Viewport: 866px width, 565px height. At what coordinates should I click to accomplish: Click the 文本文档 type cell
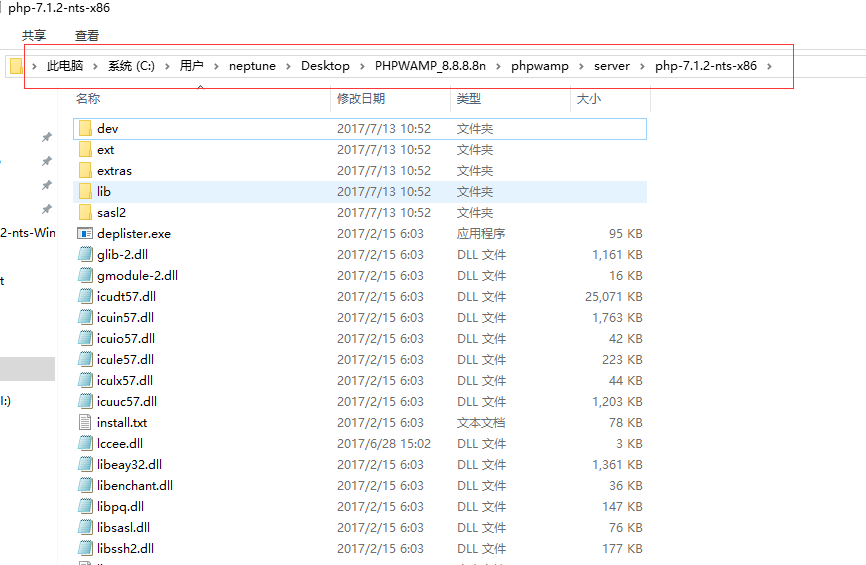coord(480,423)
